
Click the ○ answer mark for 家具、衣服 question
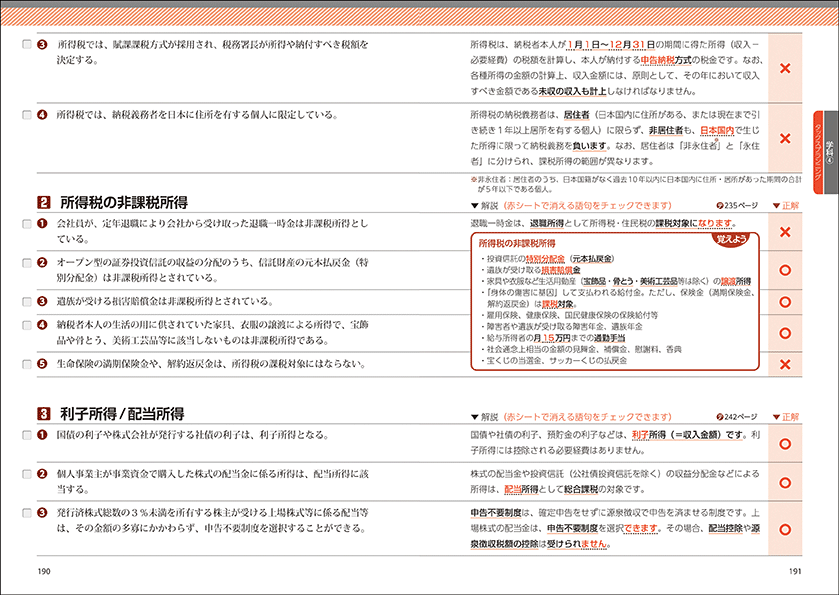point(785,333)
